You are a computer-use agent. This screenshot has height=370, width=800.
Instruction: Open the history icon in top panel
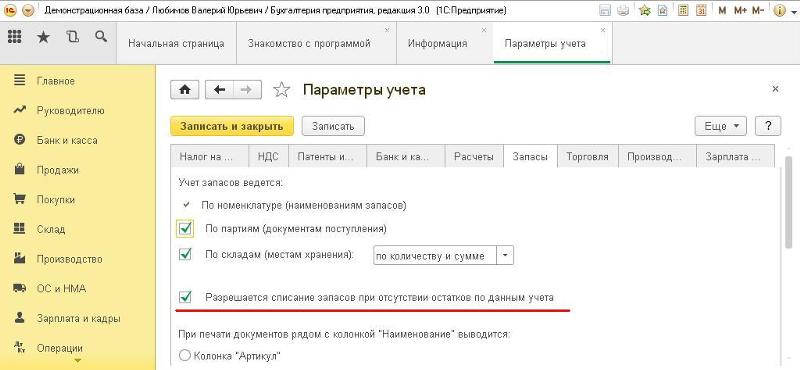coord(73,37)
